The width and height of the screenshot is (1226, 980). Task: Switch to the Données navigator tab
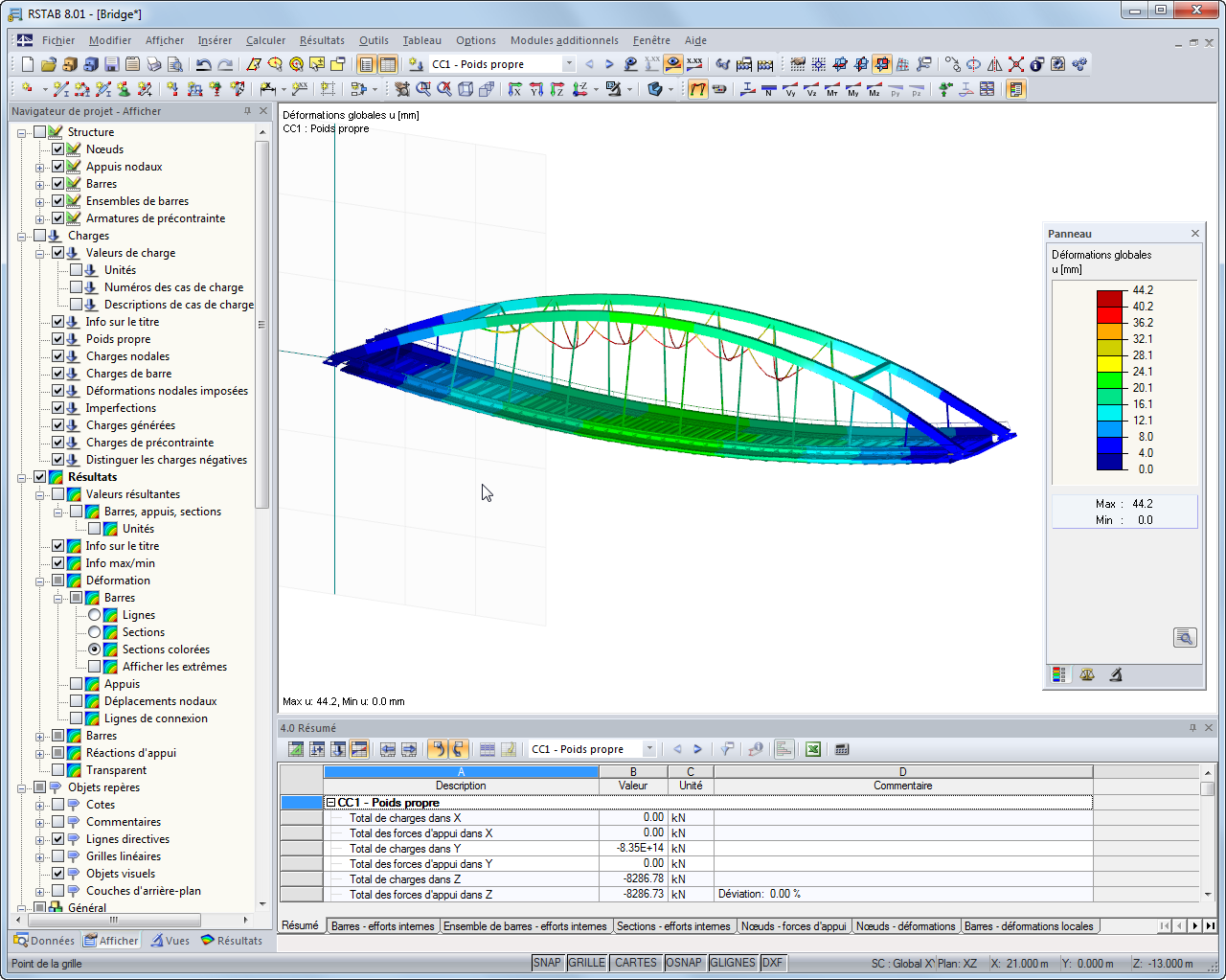pos(45,941)
